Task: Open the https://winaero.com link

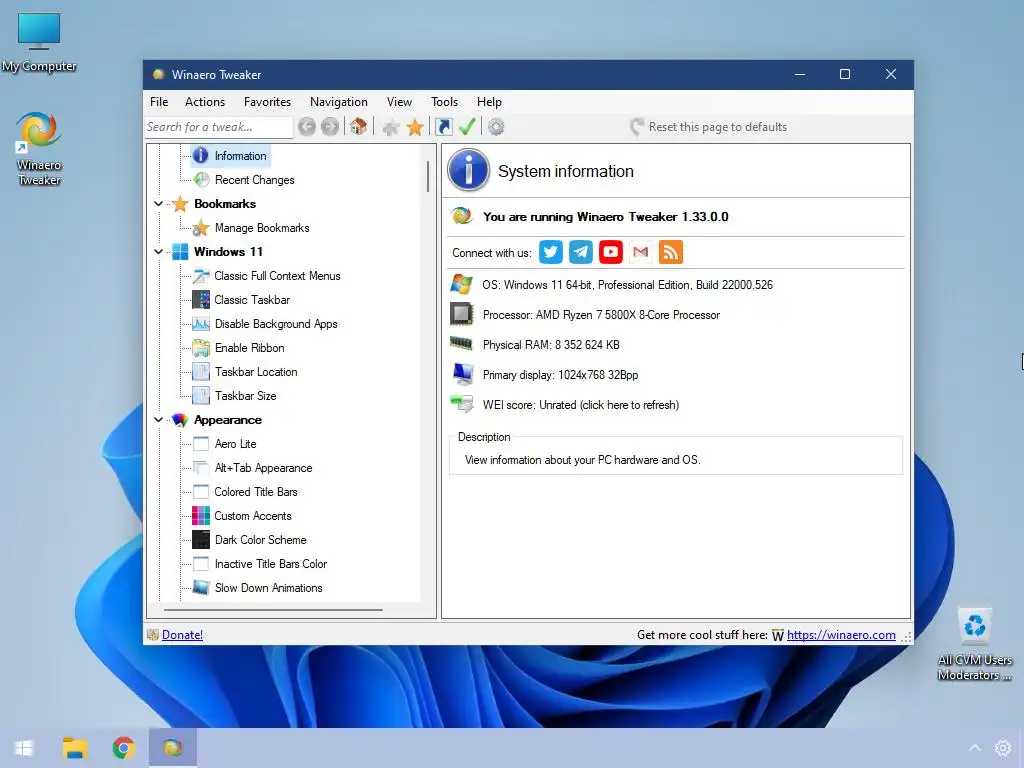Action: click(841, 635)
